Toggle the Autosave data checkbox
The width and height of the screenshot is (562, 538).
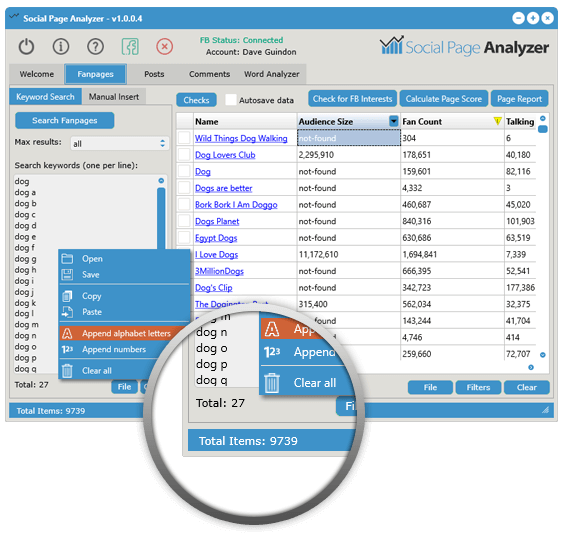231,99
